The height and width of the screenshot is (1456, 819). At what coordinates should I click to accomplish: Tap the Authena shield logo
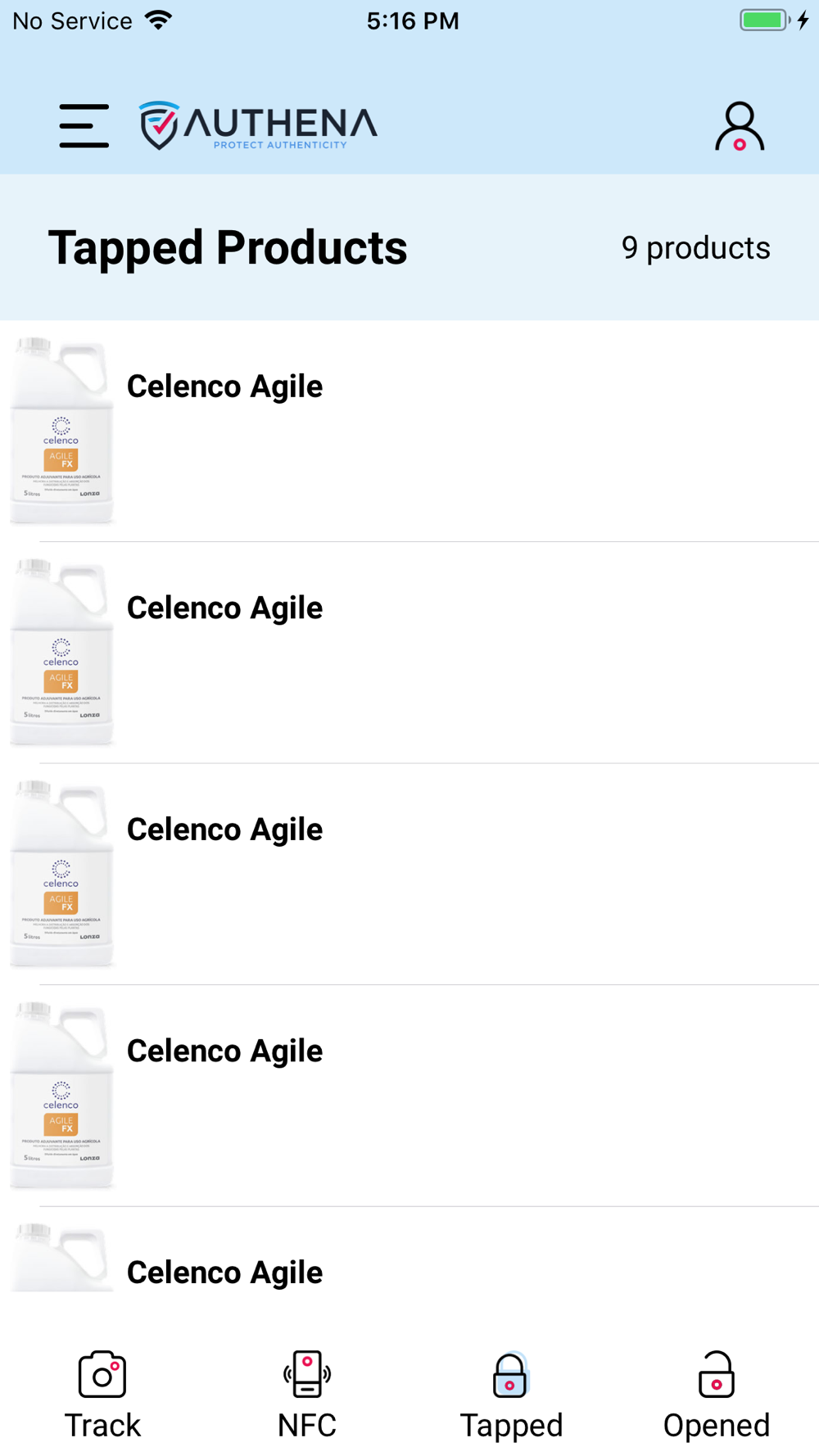pos(159,125)
